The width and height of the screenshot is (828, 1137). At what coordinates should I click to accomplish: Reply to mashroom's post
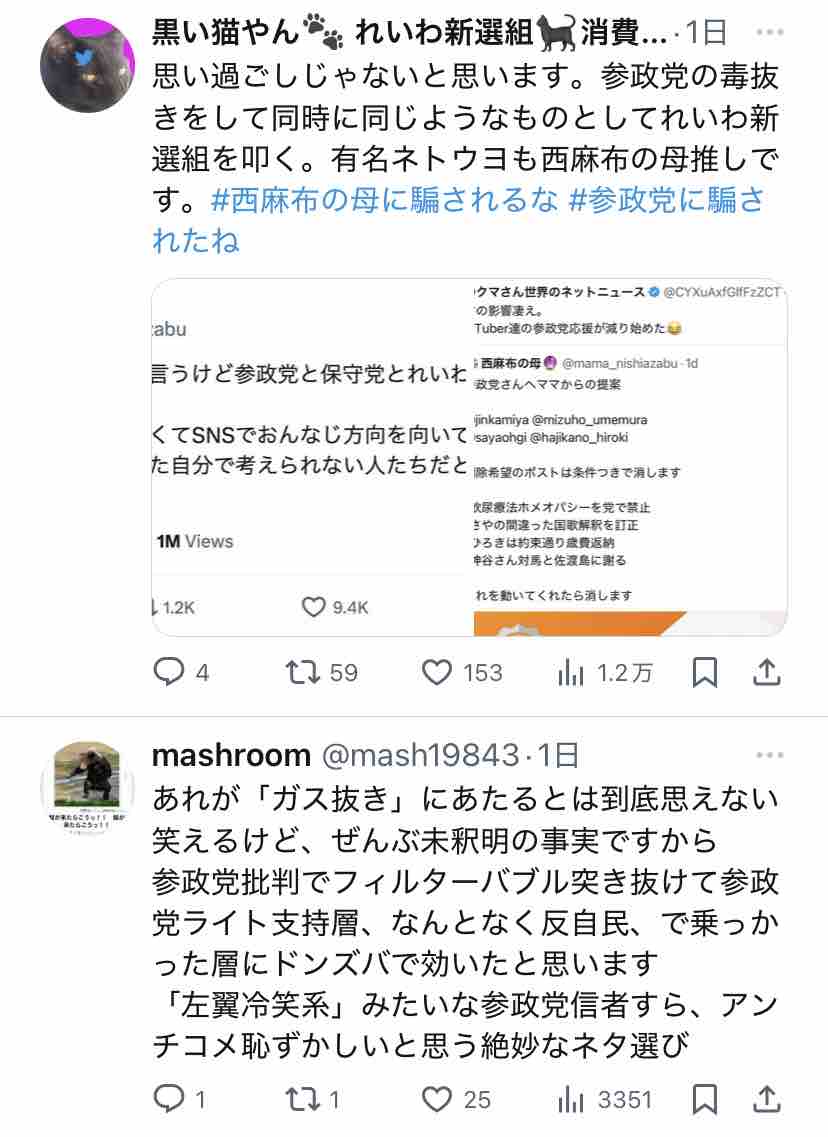point(180,1099)
